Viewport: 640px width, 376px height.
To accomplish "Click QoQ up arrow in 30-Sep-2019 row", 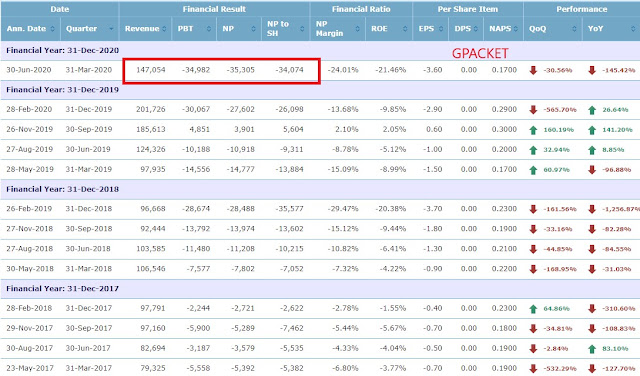I will coord(533,130).
